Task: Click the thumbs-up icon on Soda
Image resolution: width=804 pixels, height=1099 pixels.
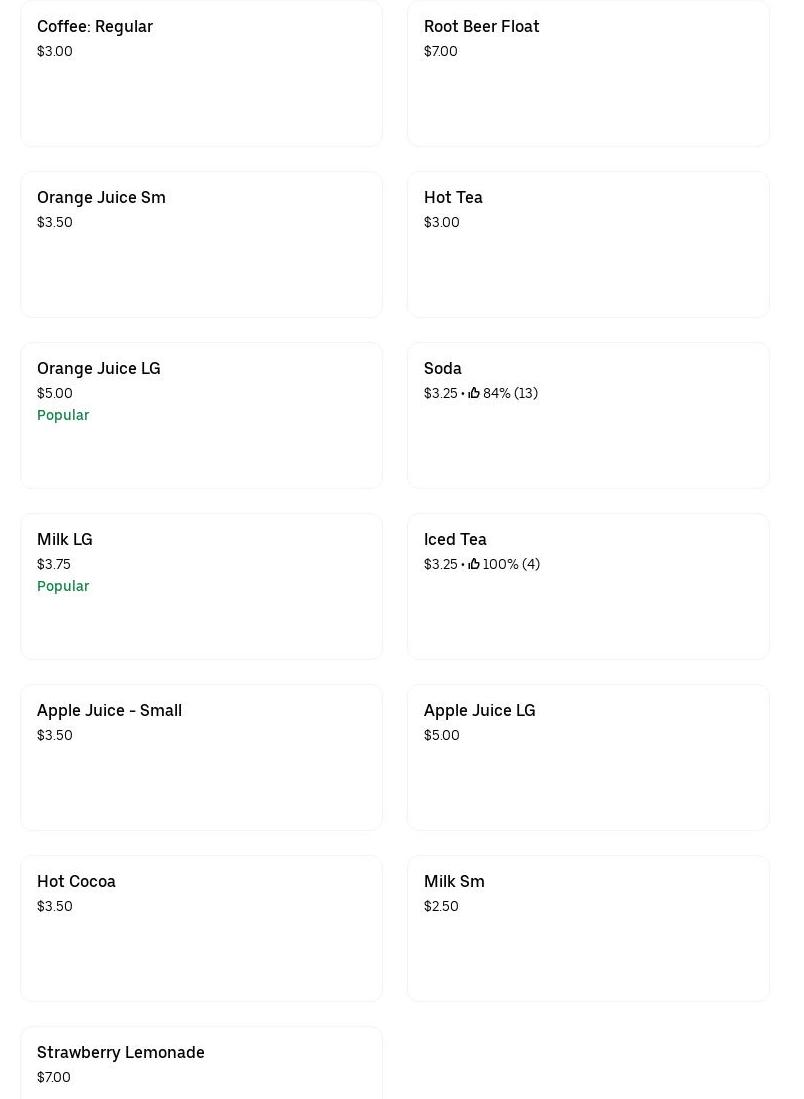Action: (x=474, y=393)
